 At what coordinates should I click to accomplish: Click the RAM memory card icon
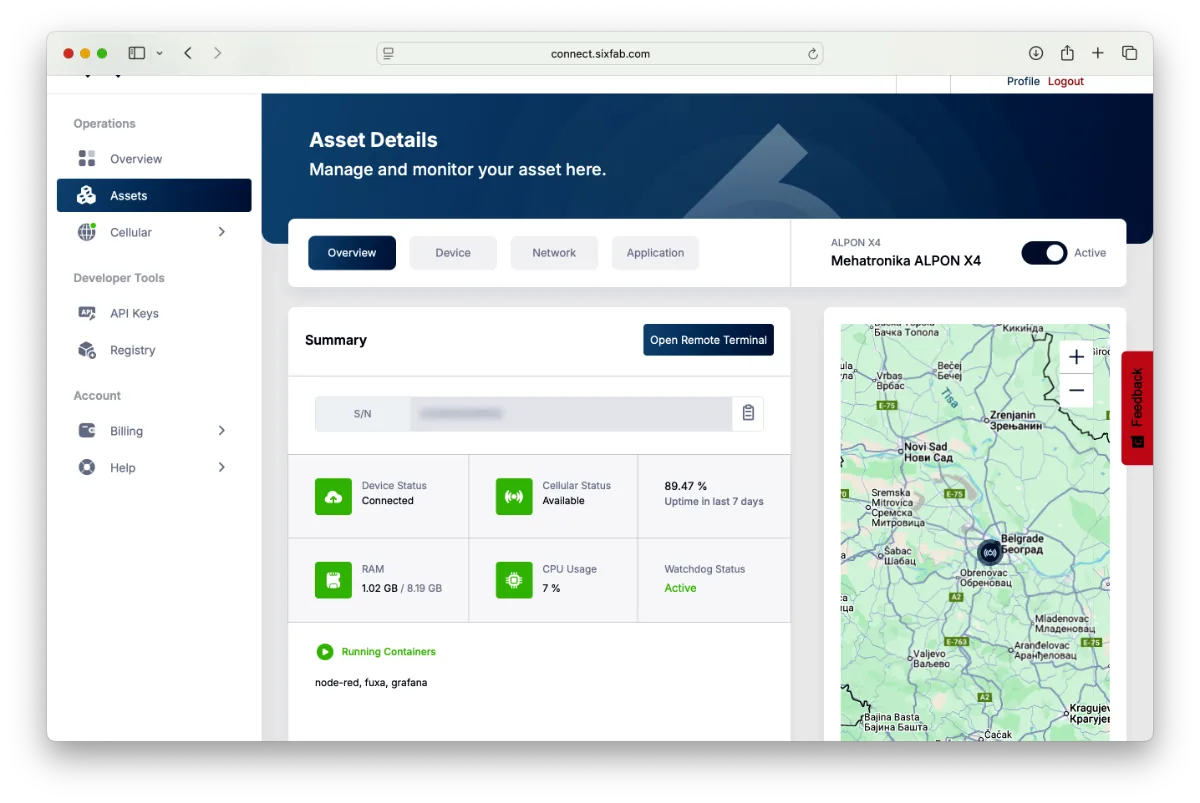[x=333, y=580]
